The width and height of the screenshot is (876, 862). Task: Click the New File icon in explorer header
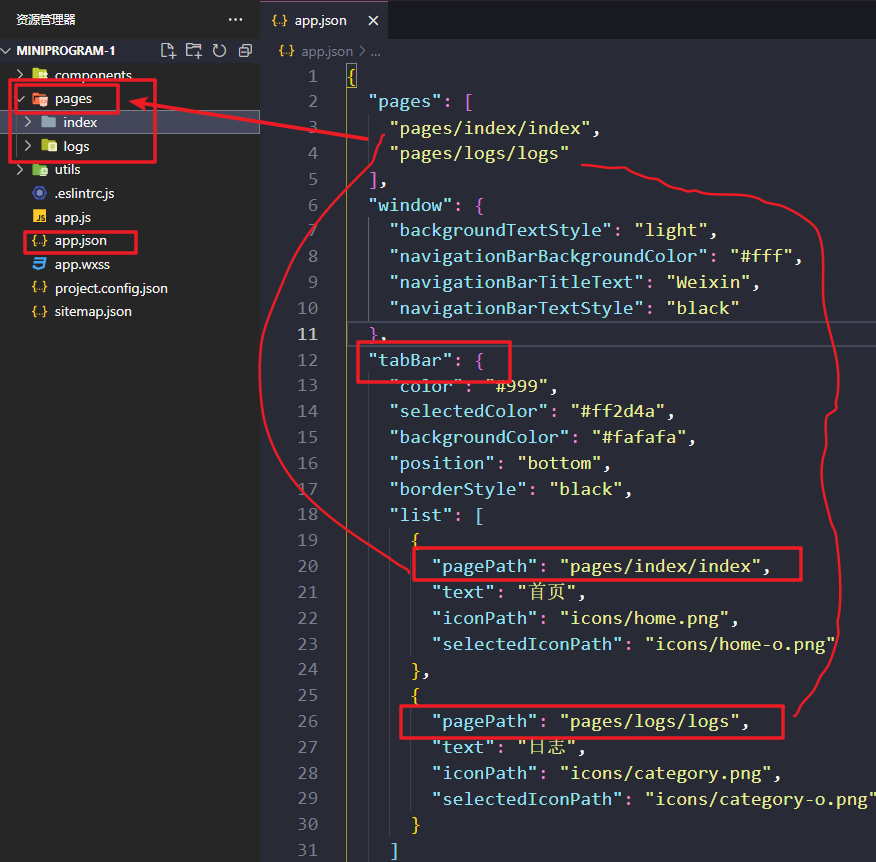tap(168, 51)
